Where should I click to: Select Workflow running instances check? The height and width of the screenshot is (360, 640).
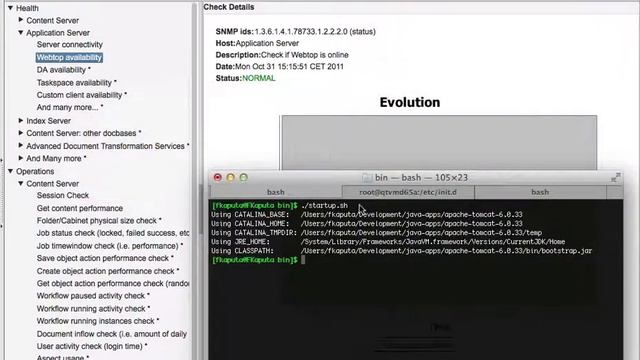coord(98,321)
